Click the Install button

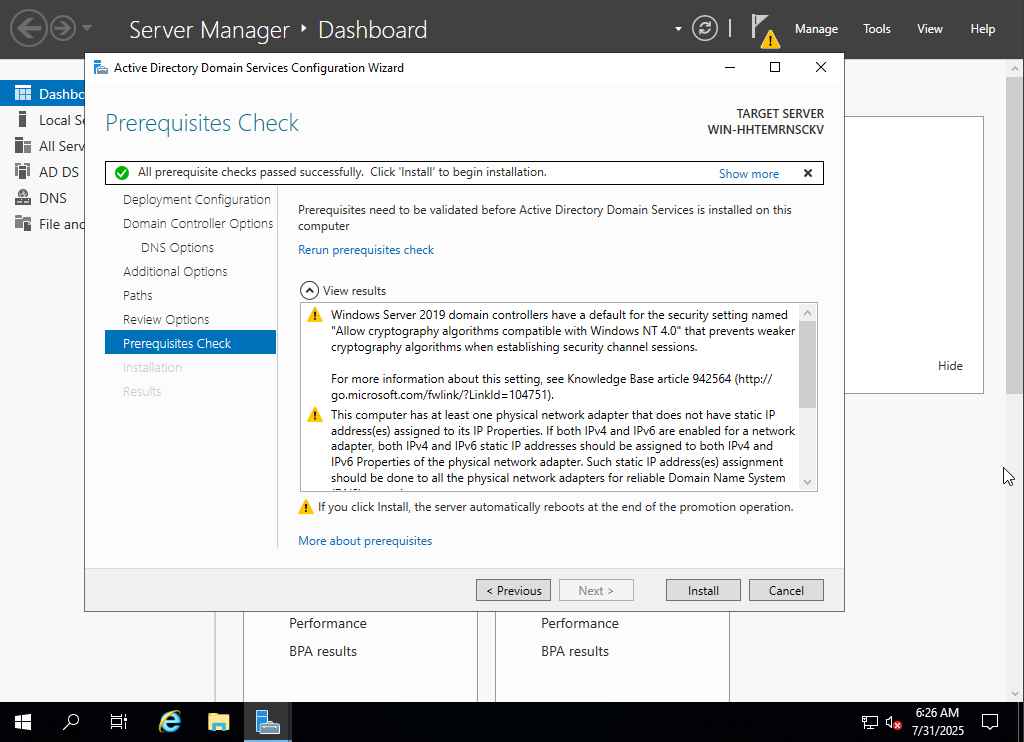(703, 591)
